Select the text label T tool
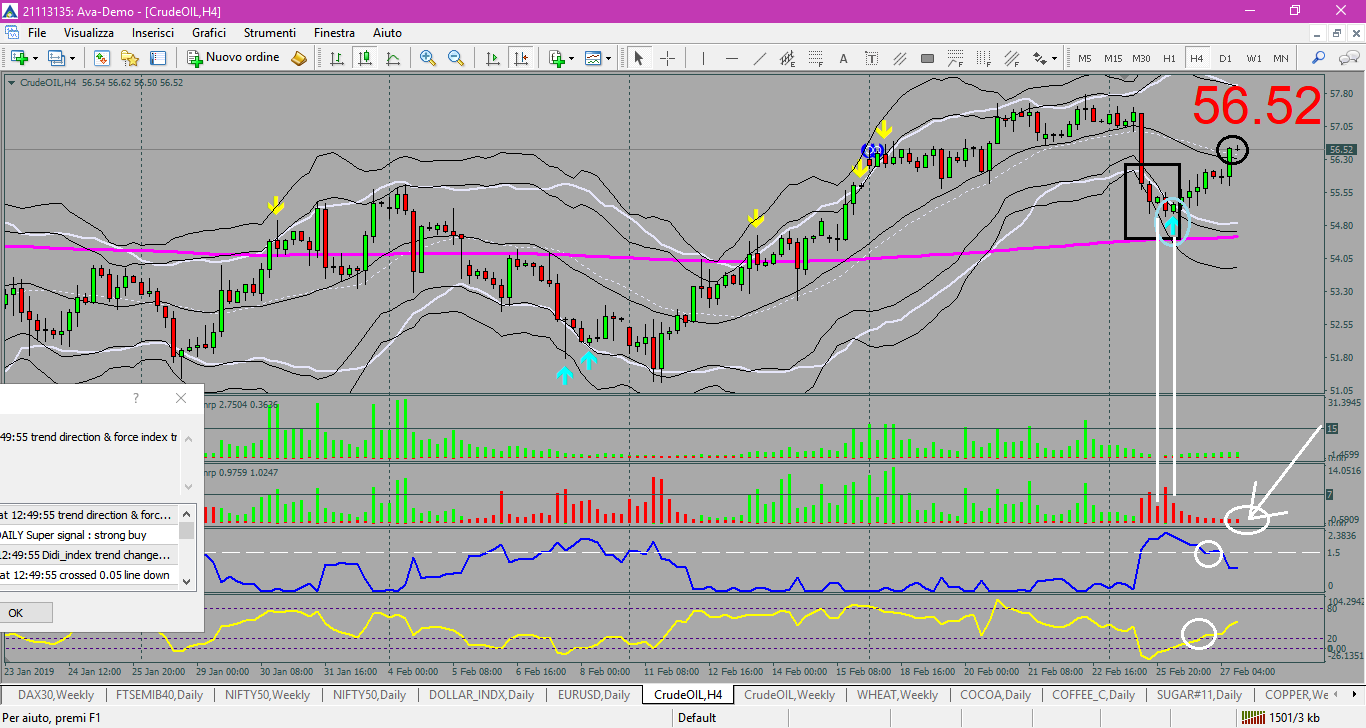 [x=871, y=58]
